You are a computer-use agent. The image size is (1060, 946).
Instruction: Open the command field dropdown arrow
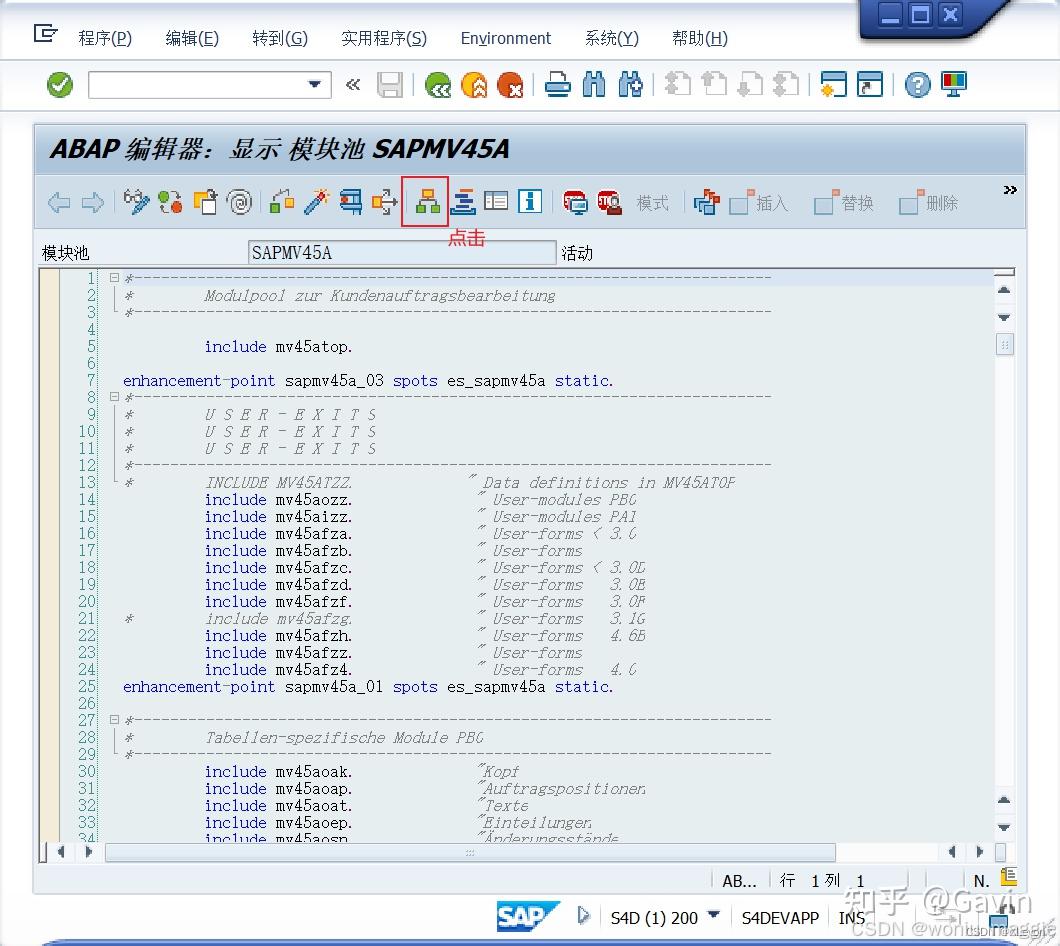(316, 85)
